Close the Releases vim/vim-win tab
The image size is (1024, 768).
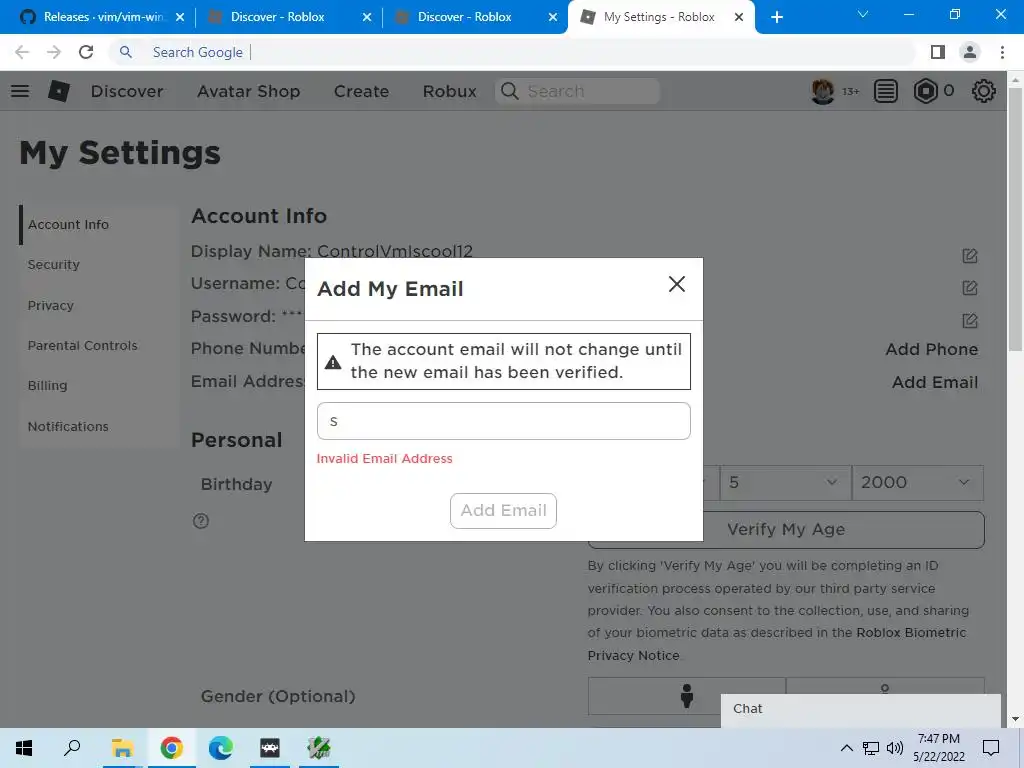(180, 18)
